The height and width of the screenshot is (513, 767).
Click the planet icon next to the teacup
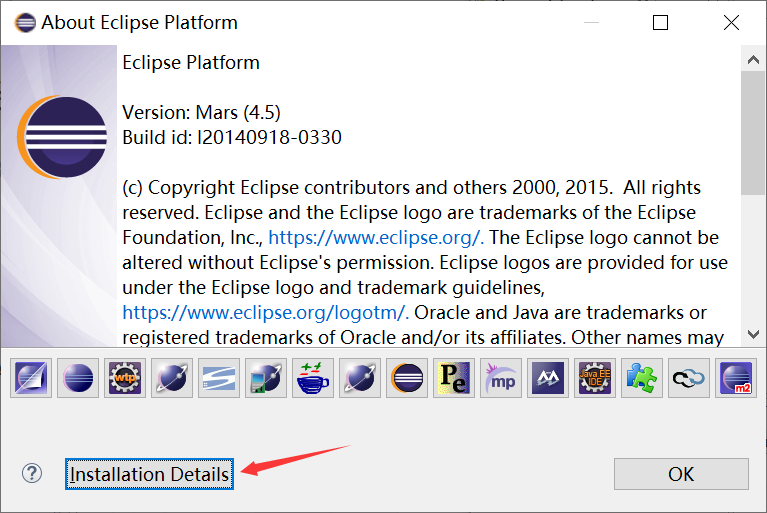360,378
